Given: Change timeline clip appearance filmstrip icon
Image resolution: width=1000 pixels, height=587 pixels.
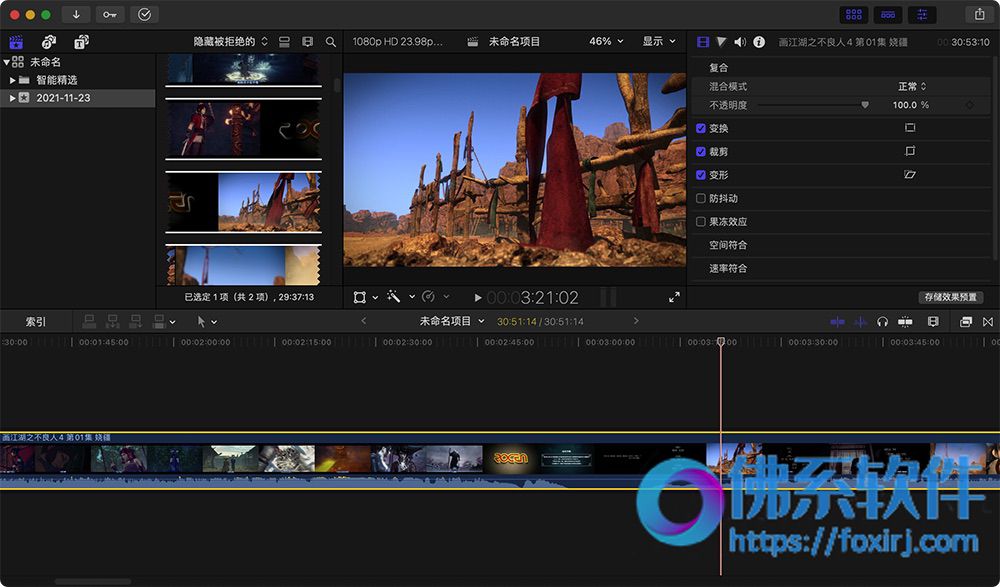Looking at the screenshot, I should pyautogui.click(x=933, y=322).
